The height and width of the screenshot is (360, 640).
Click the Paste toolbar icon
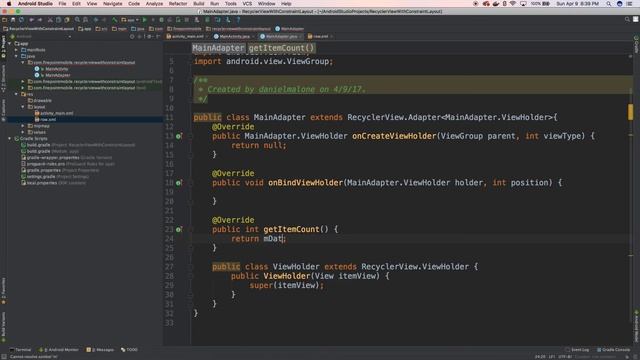point(67,20)
